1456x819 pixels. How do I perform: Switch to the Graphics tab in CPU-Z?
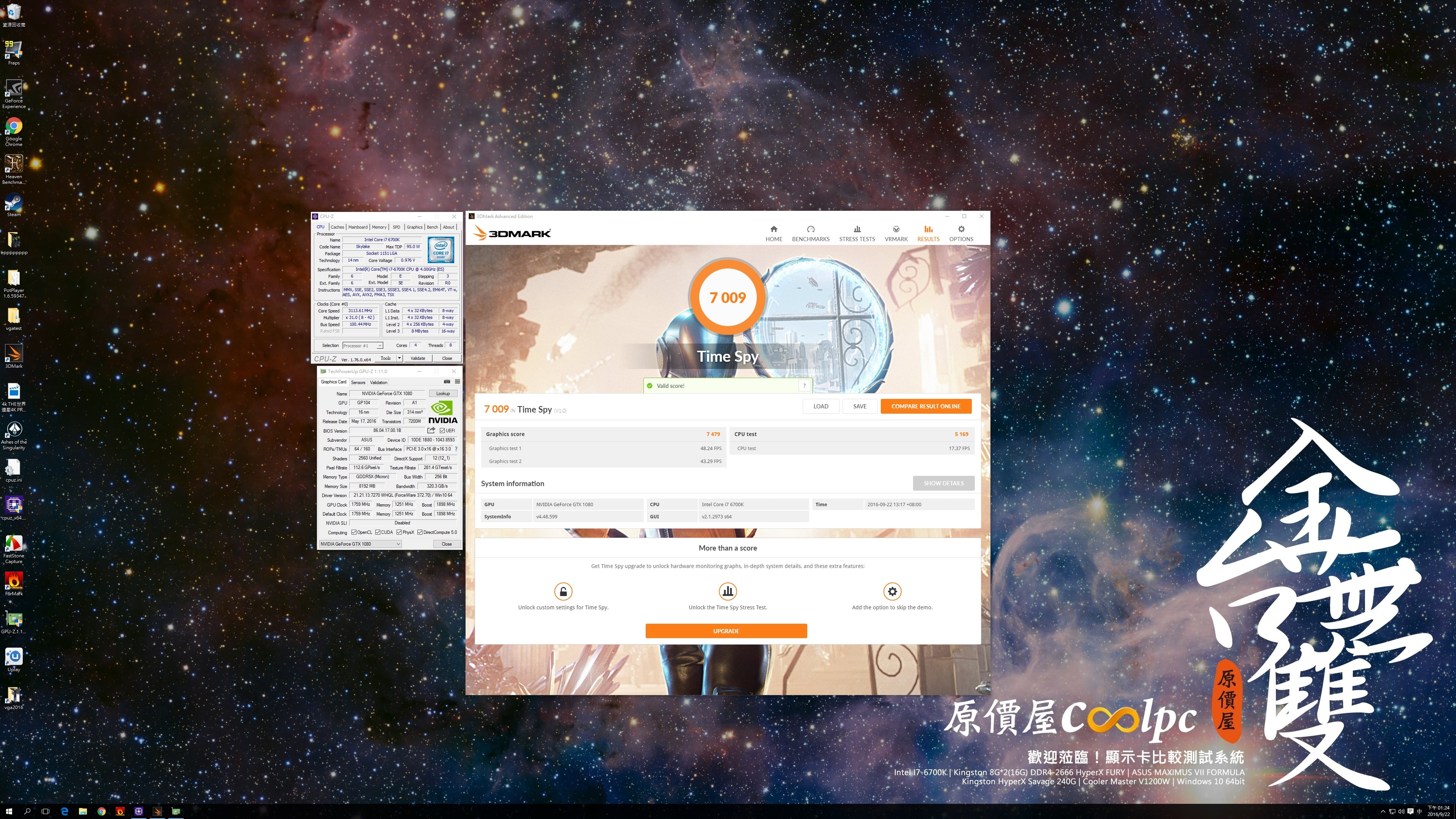(x=414, y=227)
